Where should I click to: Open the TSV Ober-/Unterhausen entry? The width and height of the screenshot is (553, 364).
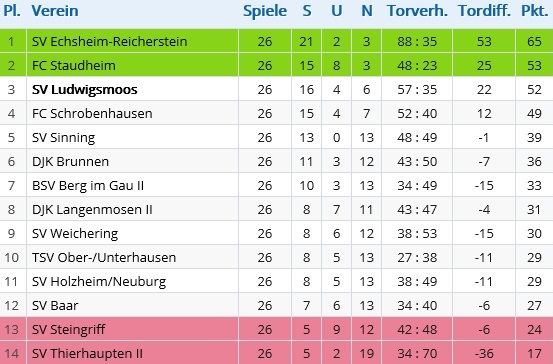pyautogui.click(x=104, y=257)
